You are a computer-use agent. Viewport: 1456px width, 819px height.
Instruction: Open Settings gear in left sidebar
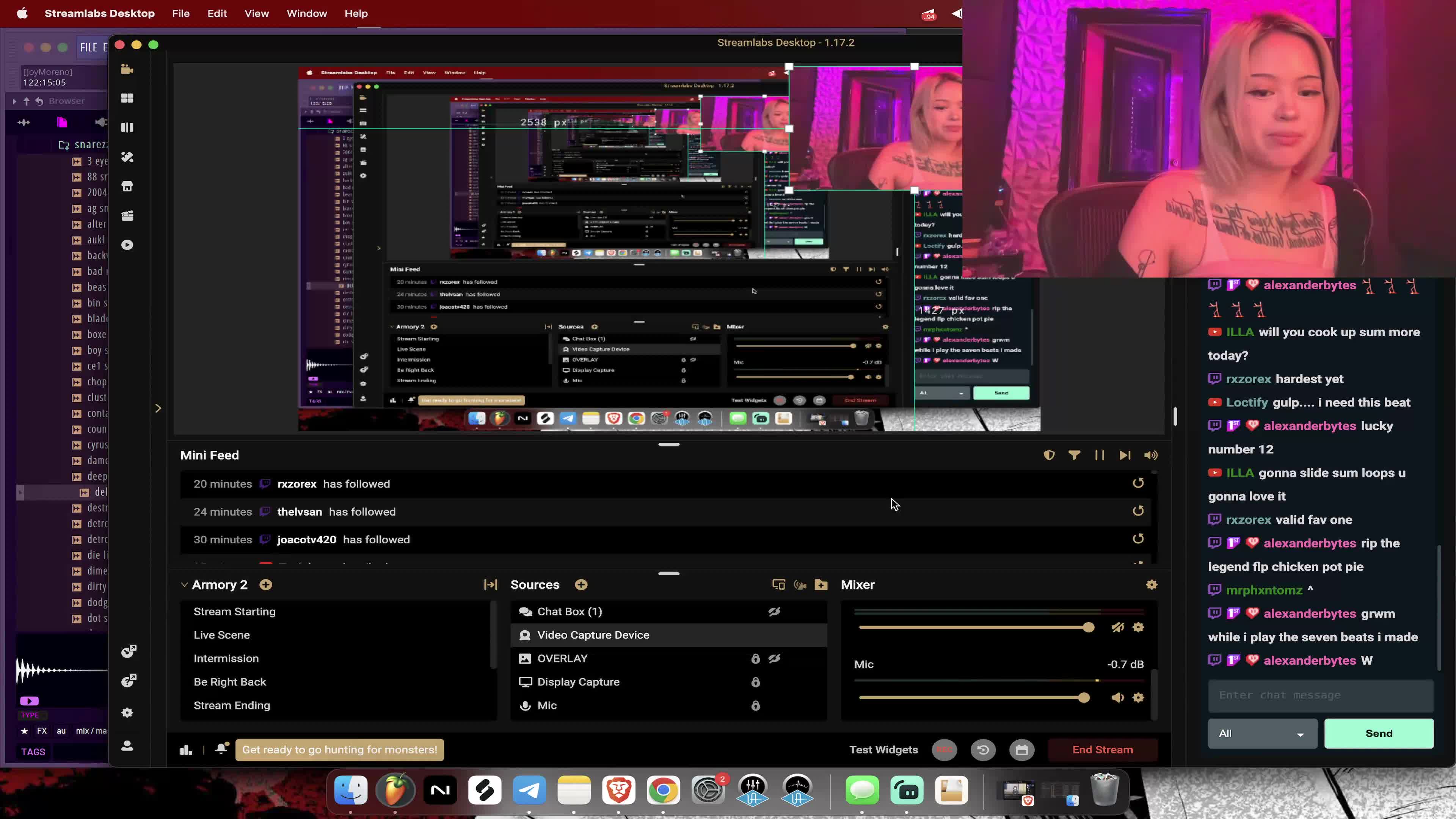pyautogui.click(x=127, y=713)
